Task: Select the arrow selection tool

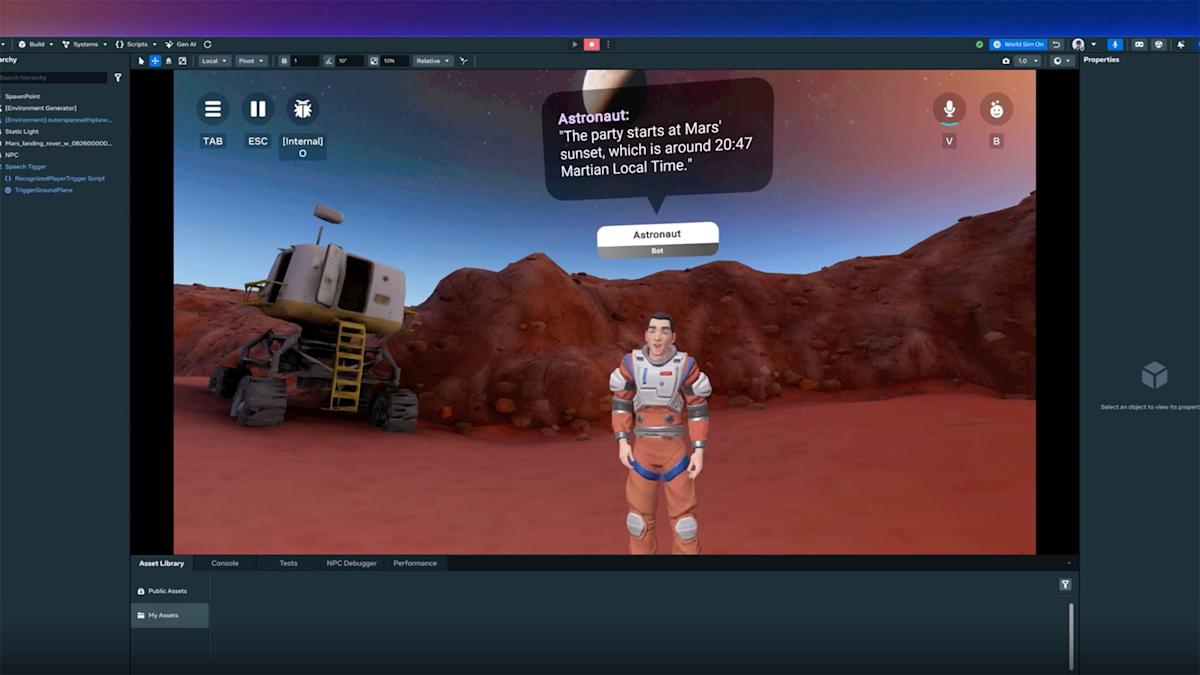Action: (x=140, y=61)
